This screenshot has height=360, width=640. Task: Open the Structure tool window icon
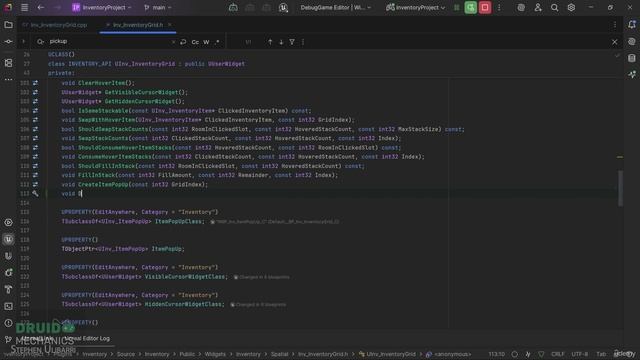click(8, 63)
